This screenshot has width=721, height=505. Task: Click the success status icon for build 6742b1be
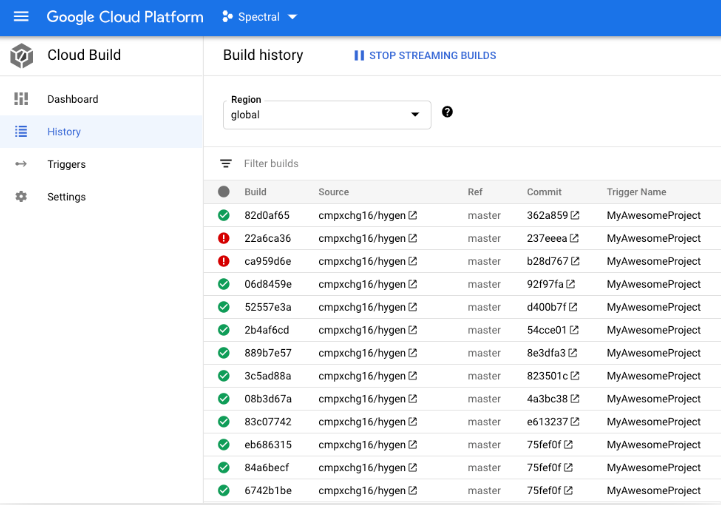click(x=224, y=490)
